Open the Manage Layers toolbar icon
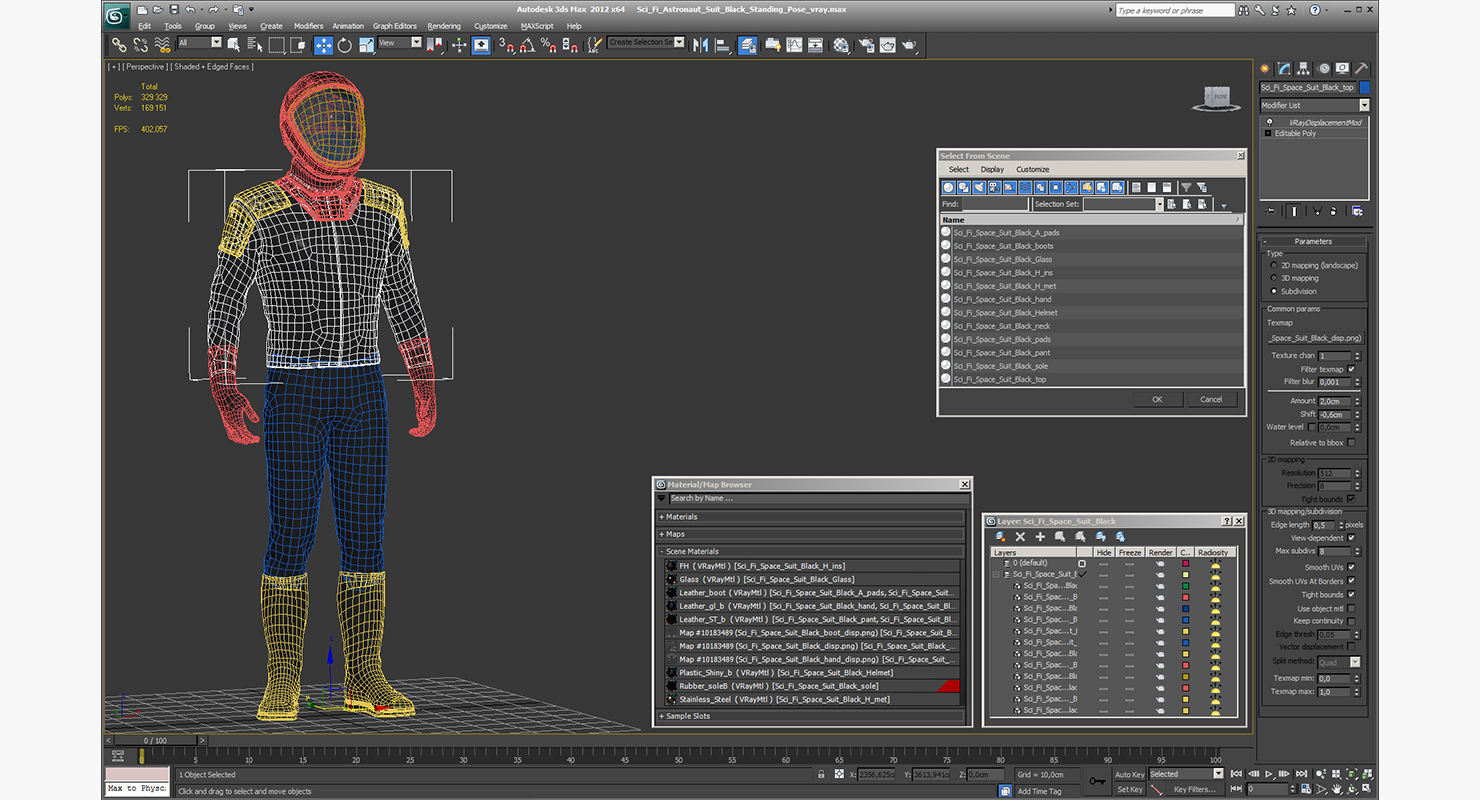This screenshot has width=1480, height=800. point(747,45)
